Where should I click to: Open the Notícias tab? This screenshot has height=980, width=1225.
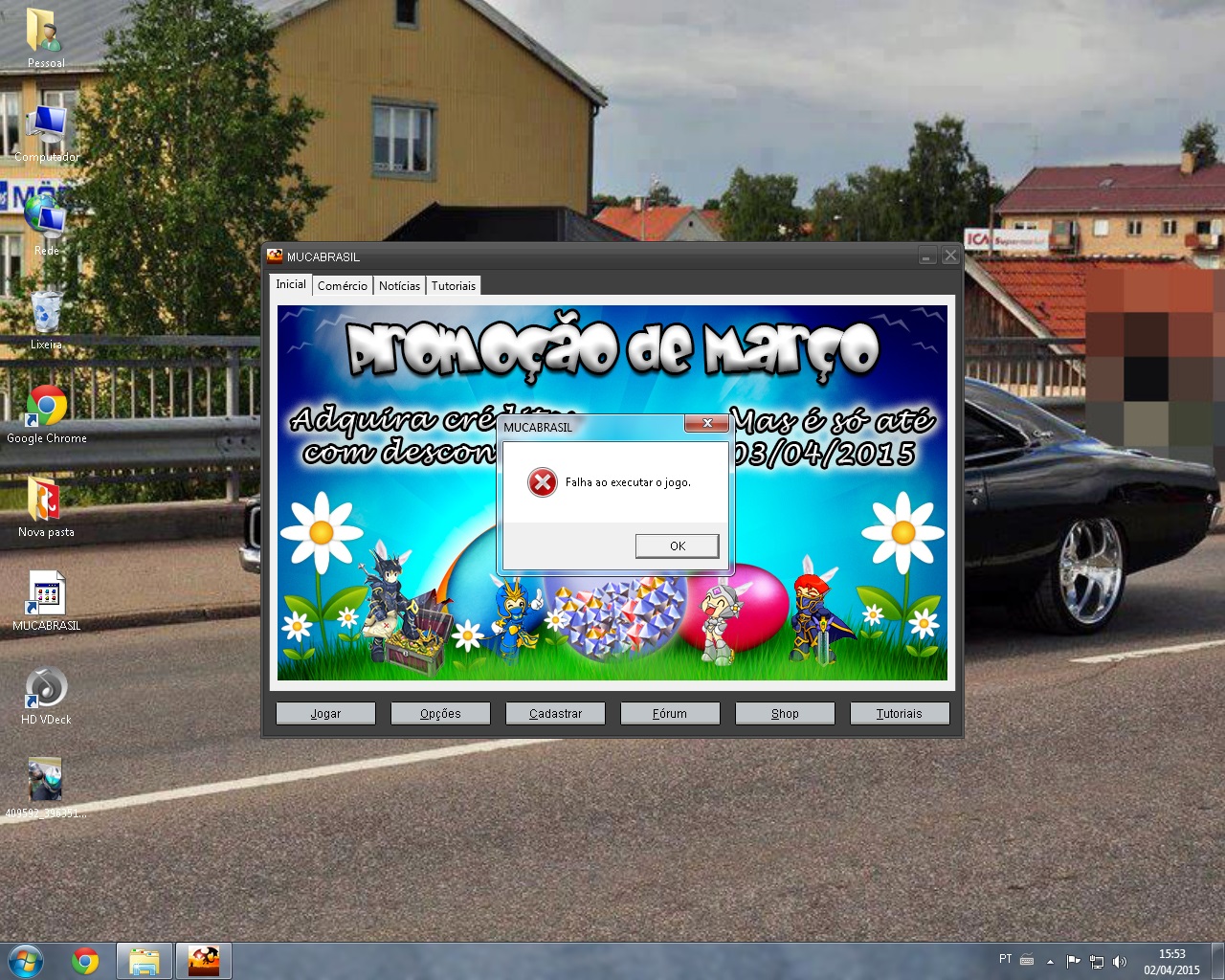399,285
